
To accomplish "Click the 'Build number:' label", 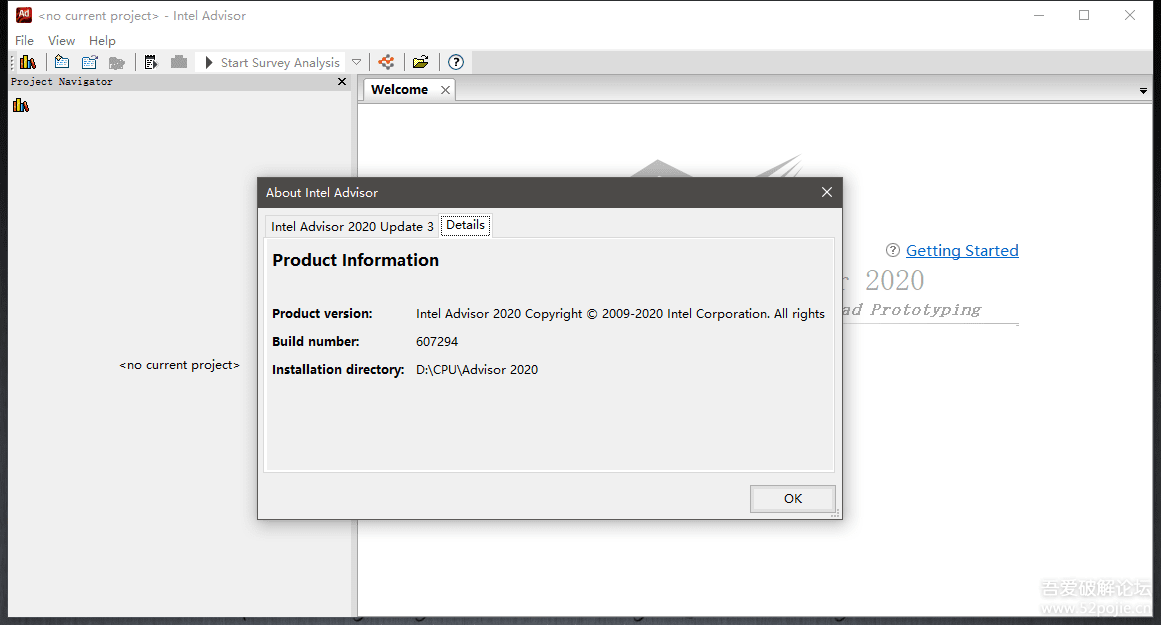I will tap(315, 341).
